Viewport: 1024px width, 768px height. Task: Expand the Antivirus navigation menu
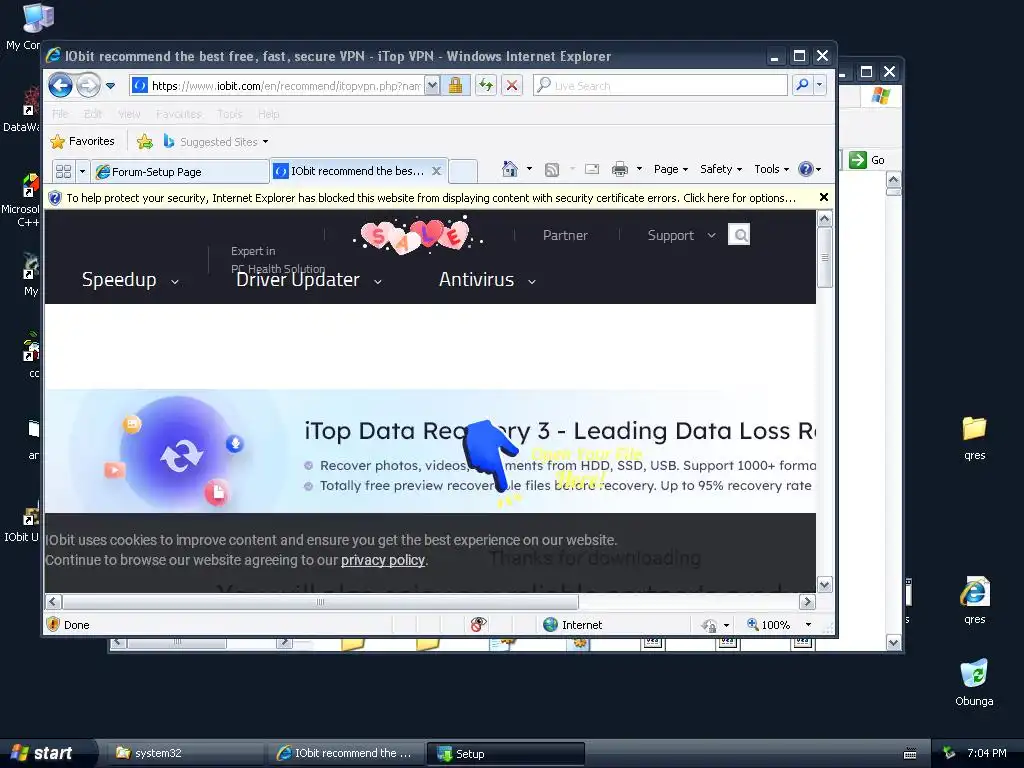click(x=487, y=280)
